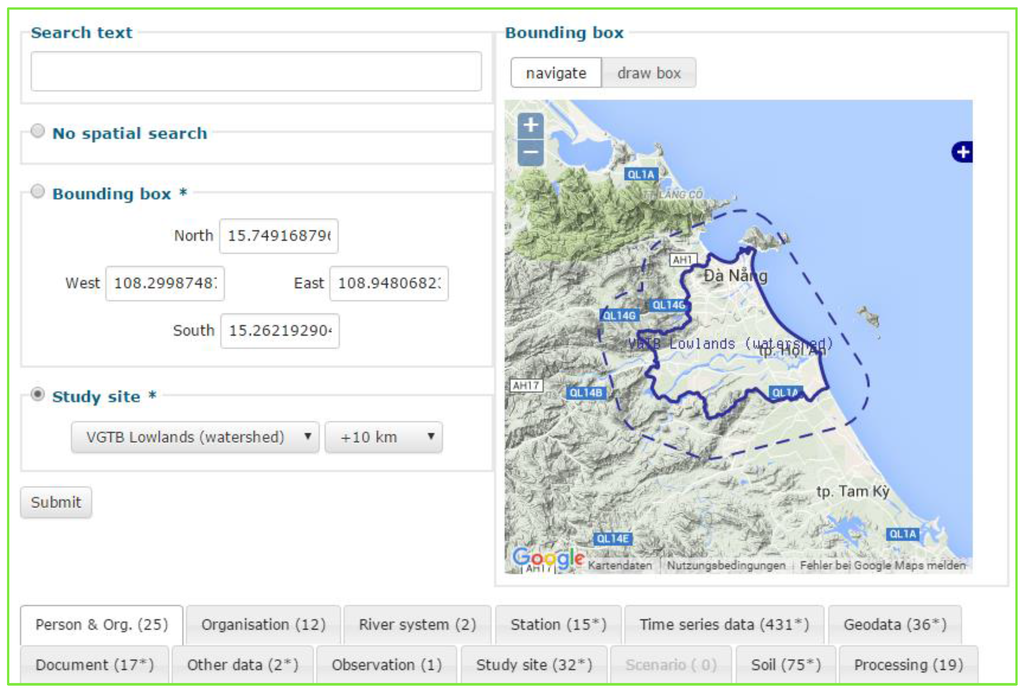Click the Search text input field
Image resolution: width=1024 pixels, height=693 pixels.
click(x=256, y=72)
